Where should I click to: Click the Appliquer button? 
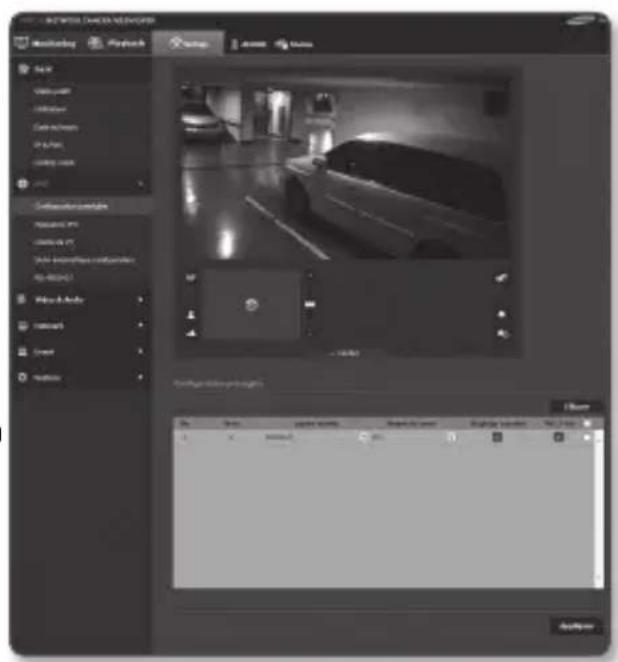pyautogui.click(x=576, y=626)
